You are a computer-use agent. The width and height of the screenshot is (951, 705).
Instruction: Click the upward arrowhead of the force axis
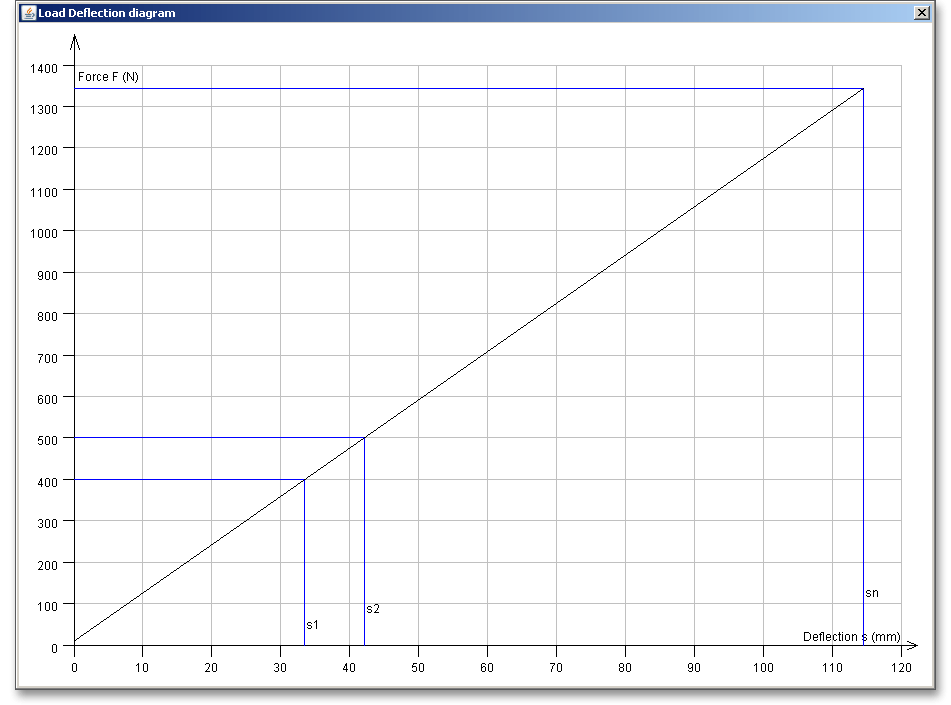[x=74, y=41]
